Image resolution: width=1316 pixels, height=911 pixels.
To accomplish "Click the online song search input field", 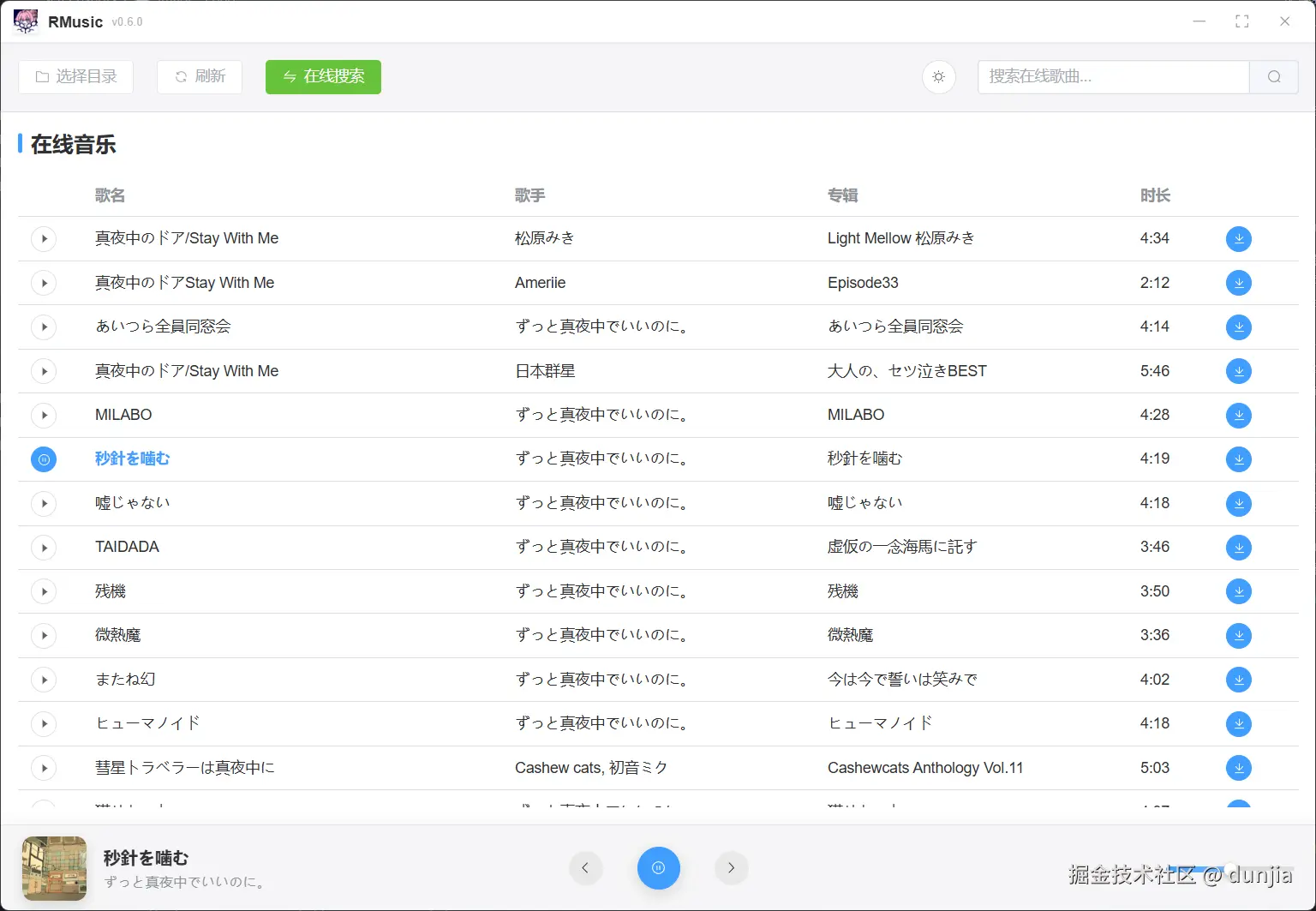I will click(x=1114, y=77).
